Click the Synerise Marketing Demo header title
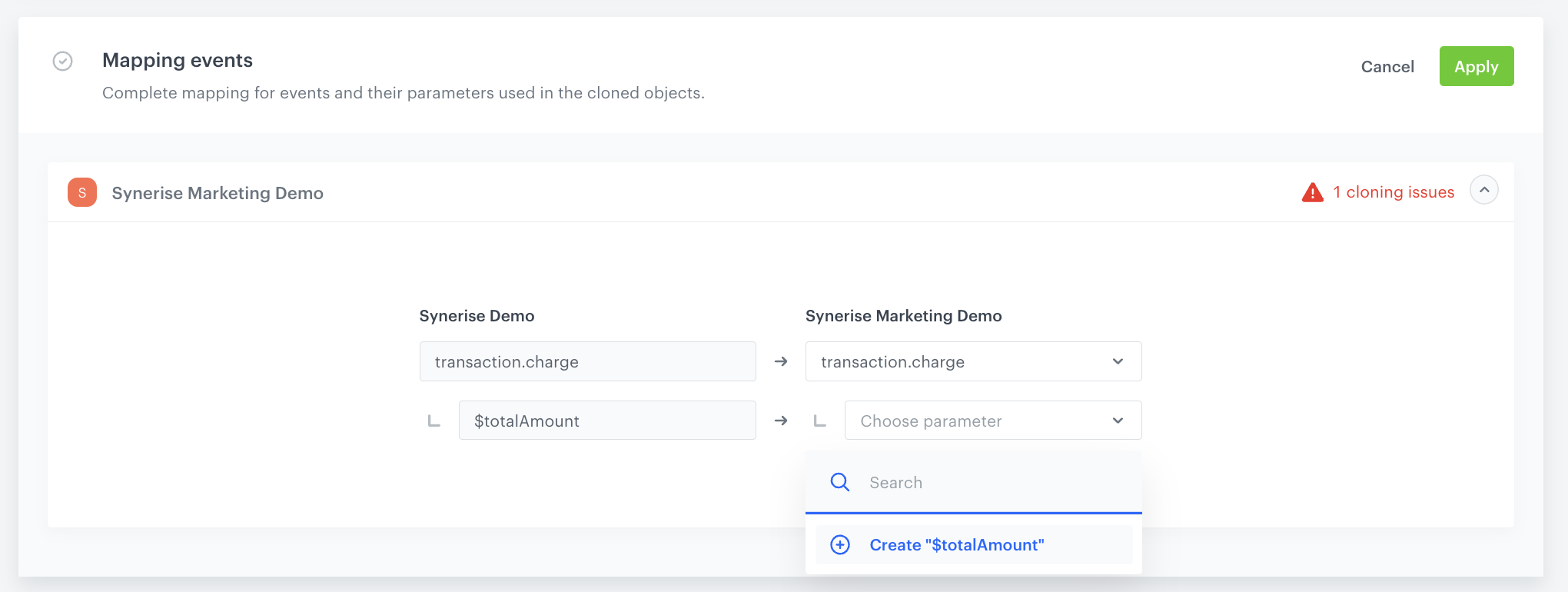 click(x=218, y=193)
